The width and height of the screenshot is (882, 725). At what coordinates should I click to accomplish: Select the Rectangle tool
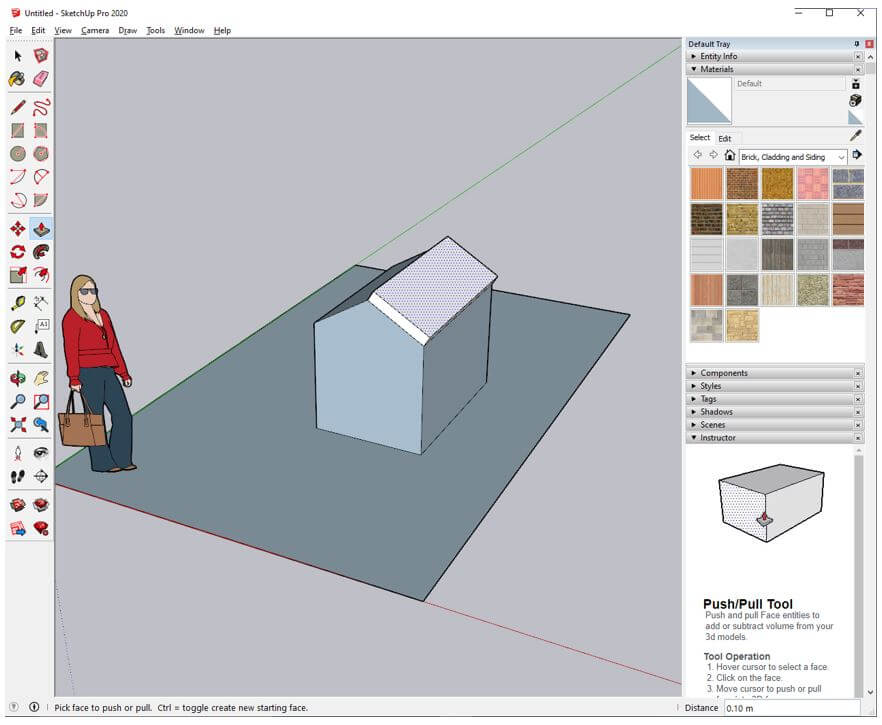pos(17,130)
